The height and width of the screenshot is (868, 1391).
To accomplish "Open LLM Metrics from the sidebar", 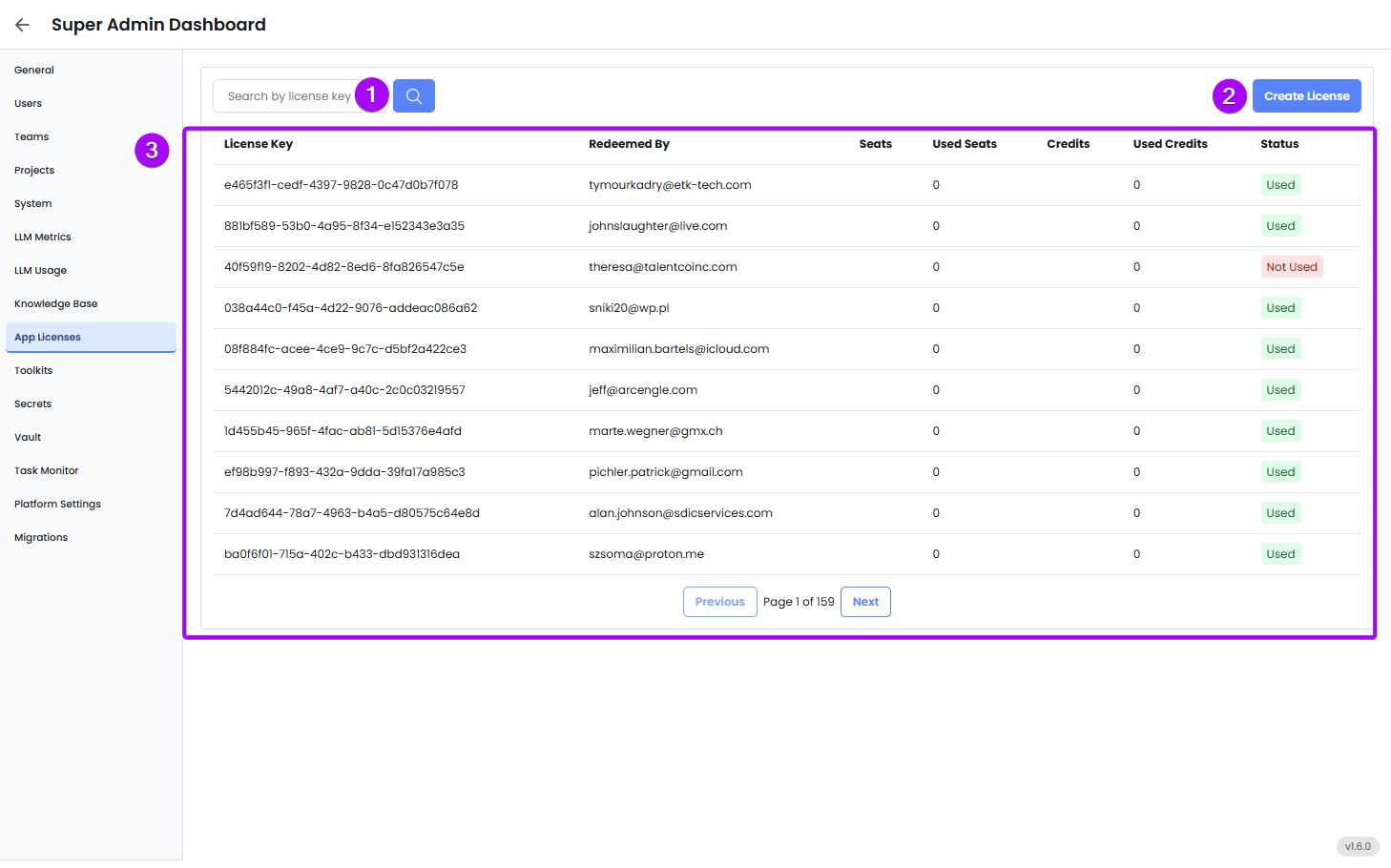I will (42, 237).
